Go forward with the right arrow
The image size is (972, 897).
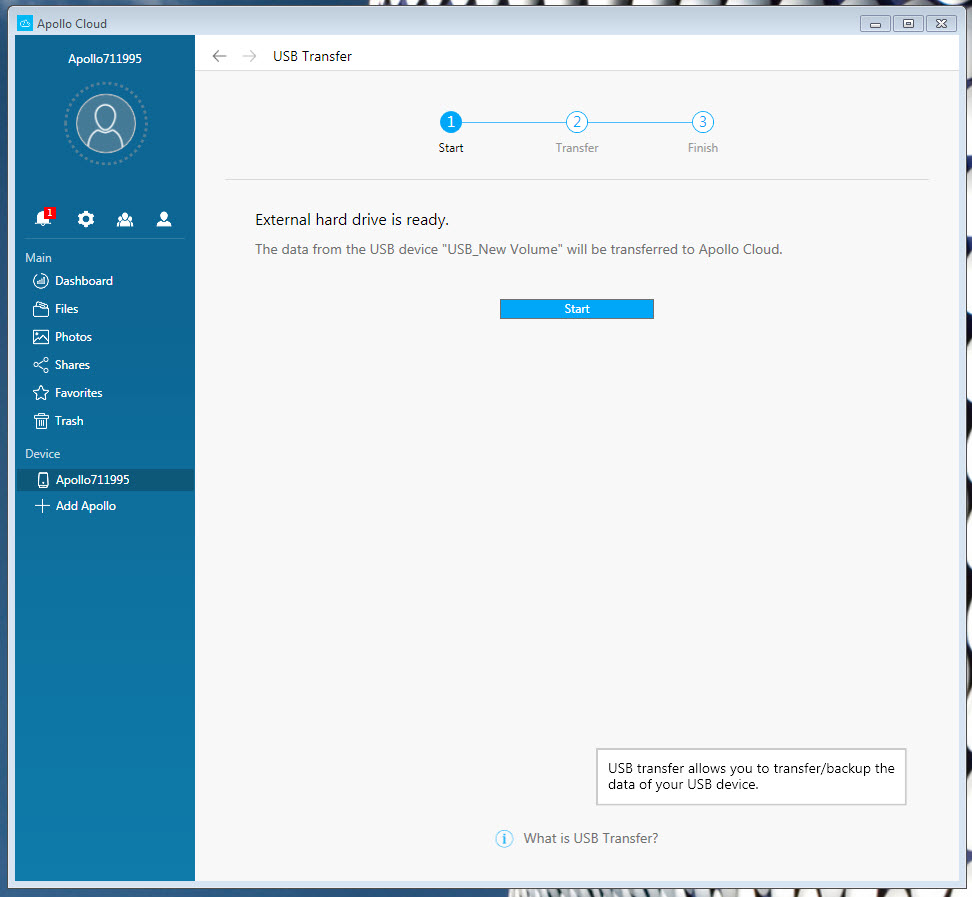coord(249,56)
